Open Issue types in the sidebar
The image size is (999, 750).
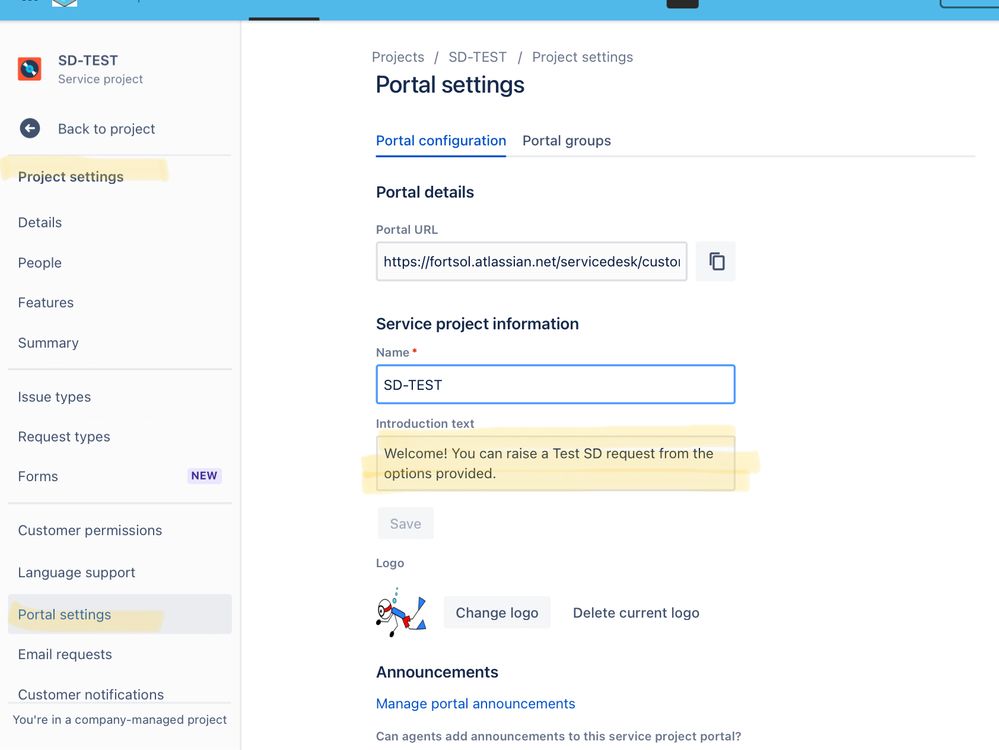click(x=54, y=397)
